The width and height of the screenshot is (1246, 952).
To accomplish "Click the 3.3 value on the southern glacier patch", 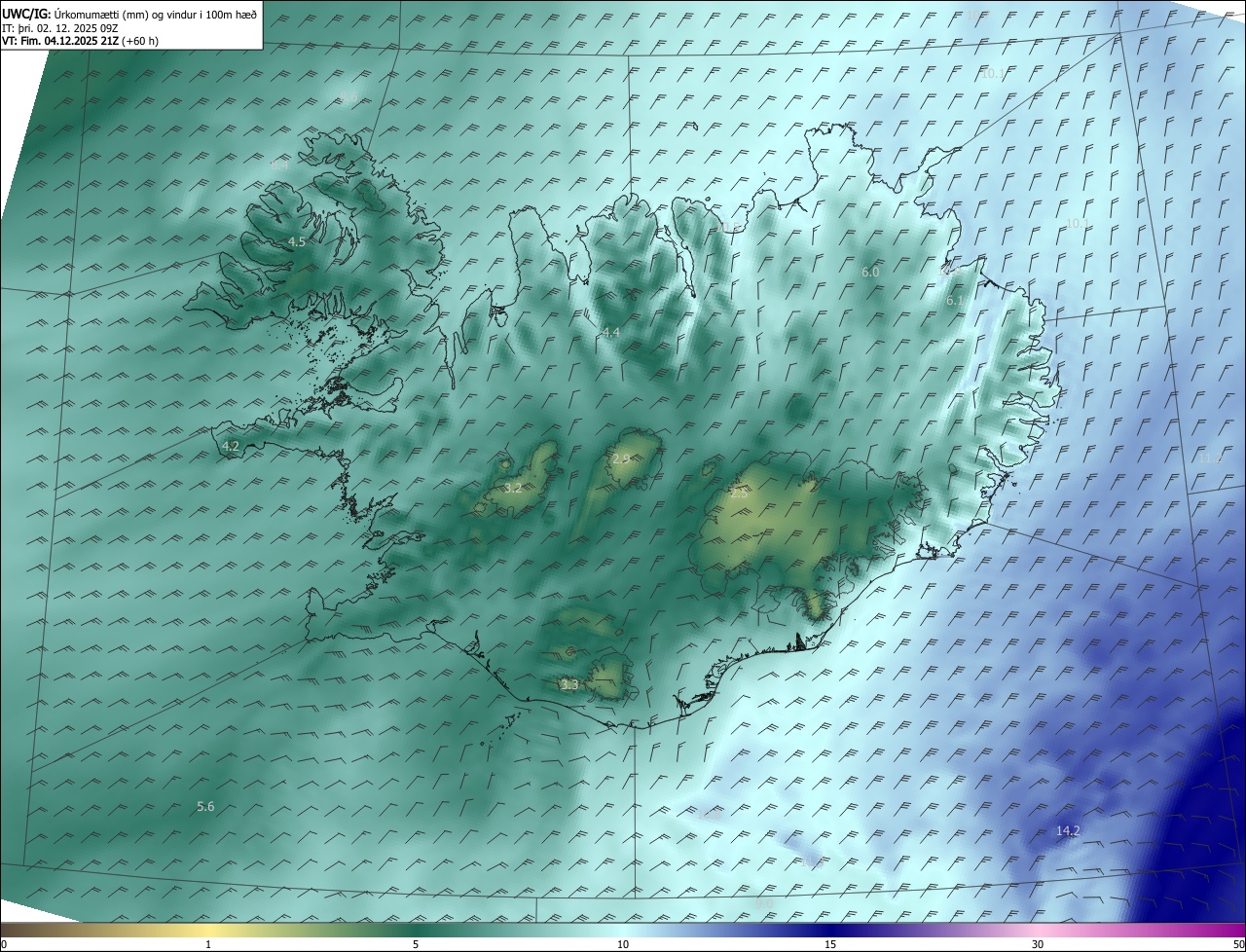I will coord(569,685).
